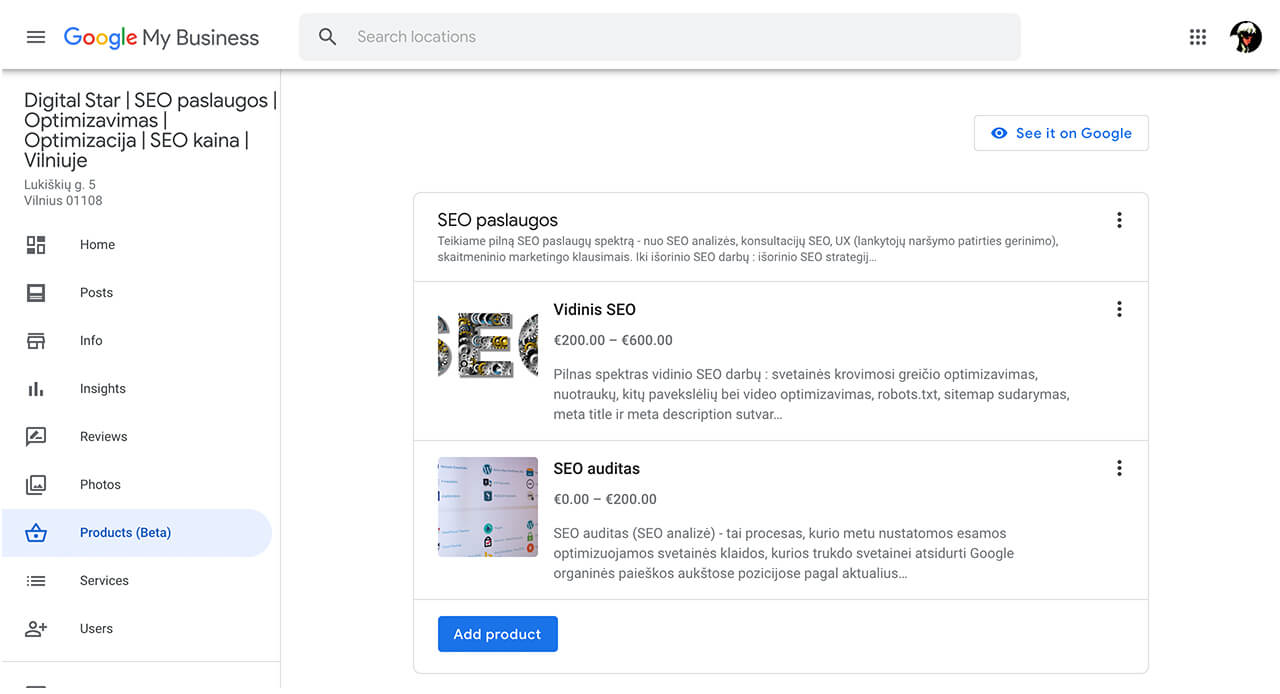Open Services section

[x=137, y=581]
